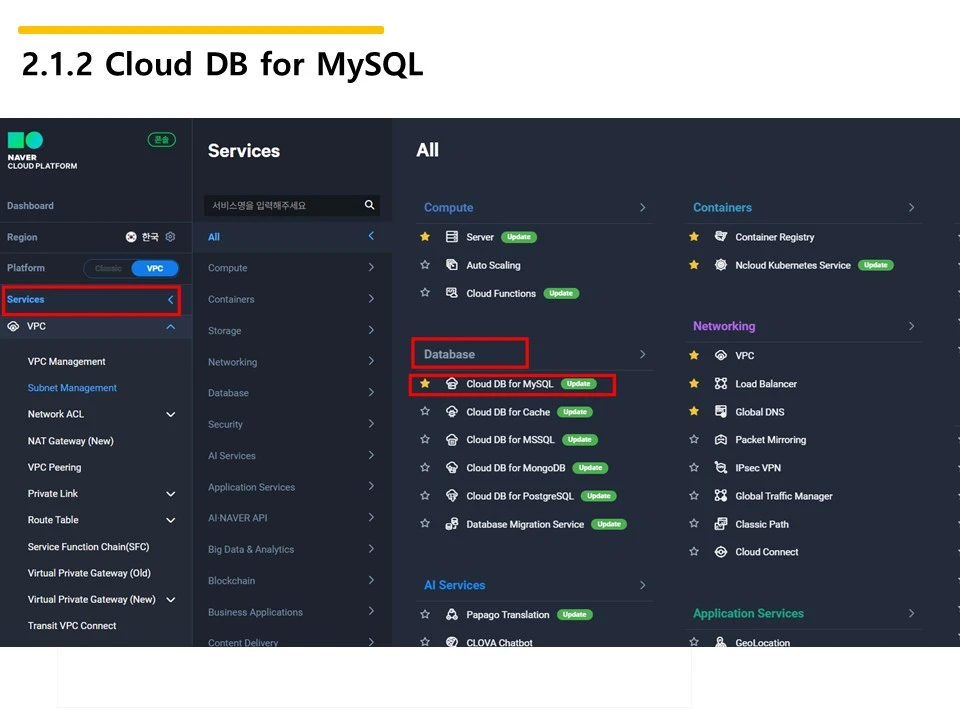Favorite Packet Mirroring with its star
This screenshot has height=720, width=960.
694,439
